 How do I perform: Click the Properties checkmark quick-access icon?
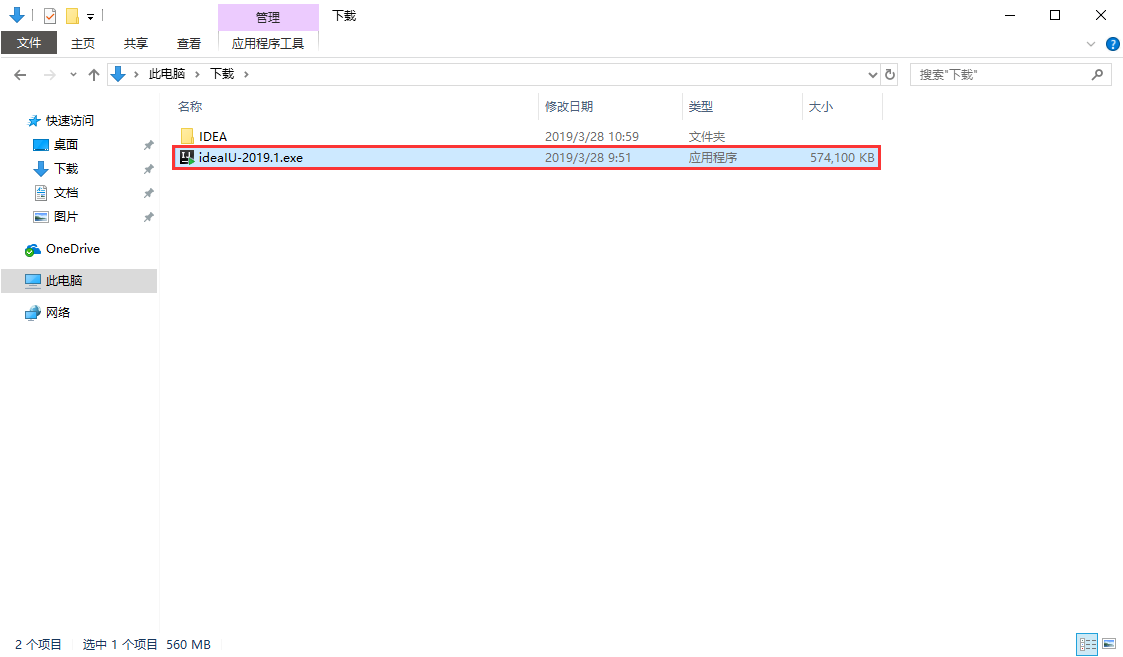(x=49, y=15)
